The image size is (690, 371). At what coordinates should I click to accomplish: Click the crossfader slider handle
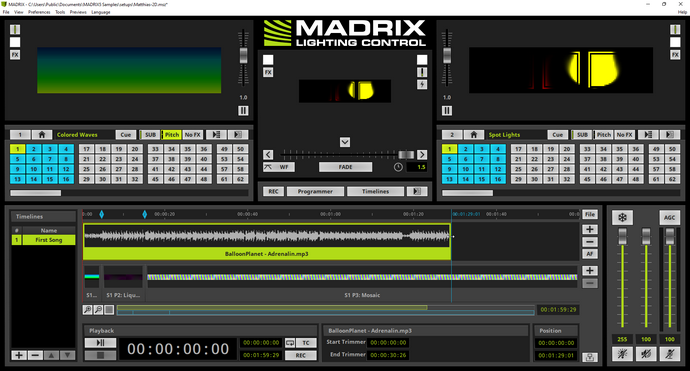tap(406, 154)
